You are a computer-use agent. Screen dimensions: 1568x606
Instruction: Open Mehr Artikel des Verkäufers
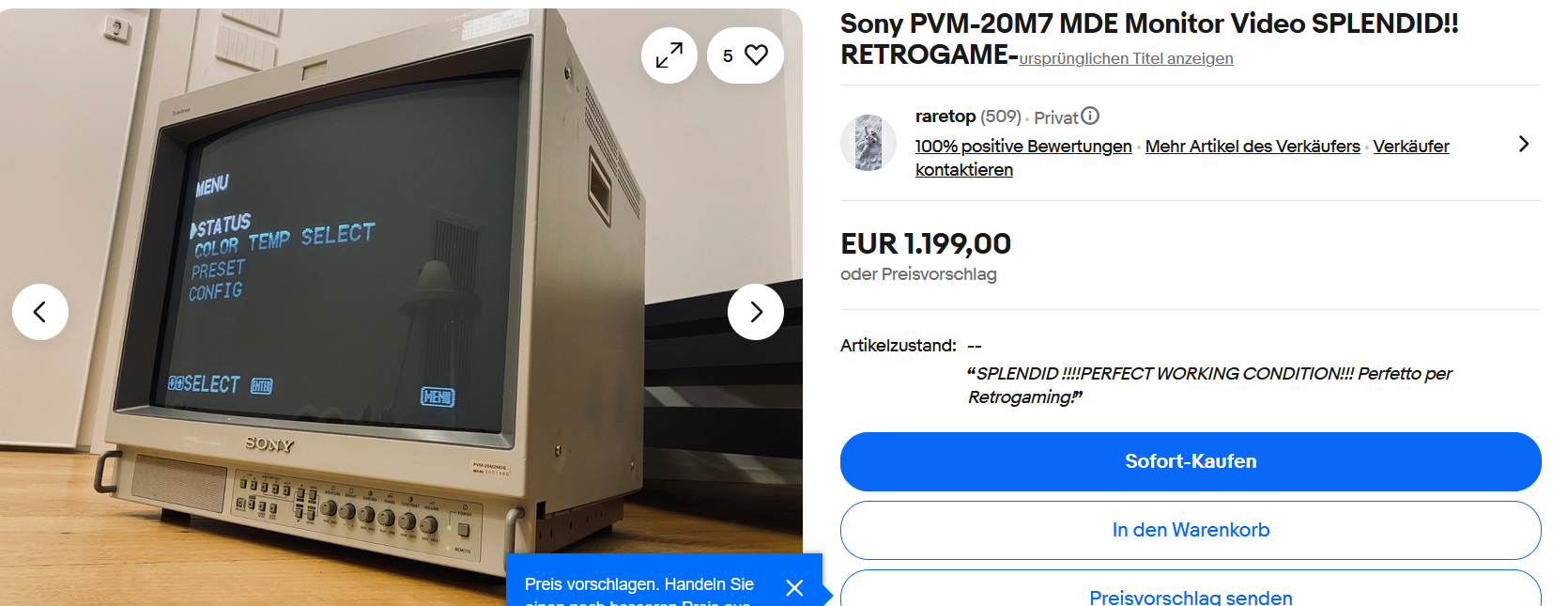tap(1253, 147)
